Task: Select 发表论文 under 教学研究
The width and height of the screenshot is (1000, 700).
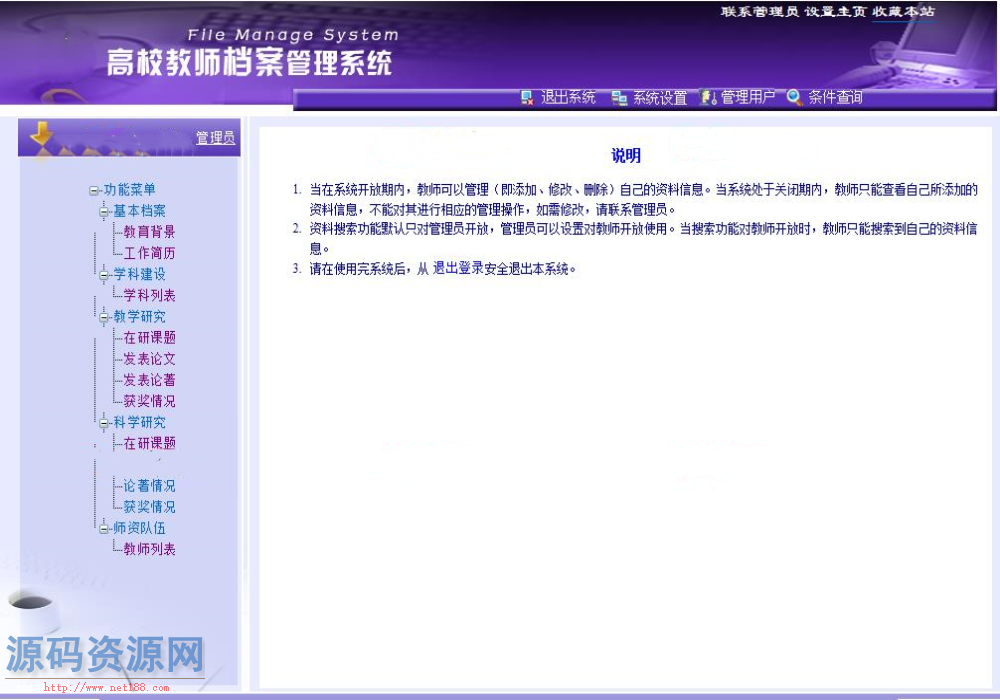Action: click(149, 359)
